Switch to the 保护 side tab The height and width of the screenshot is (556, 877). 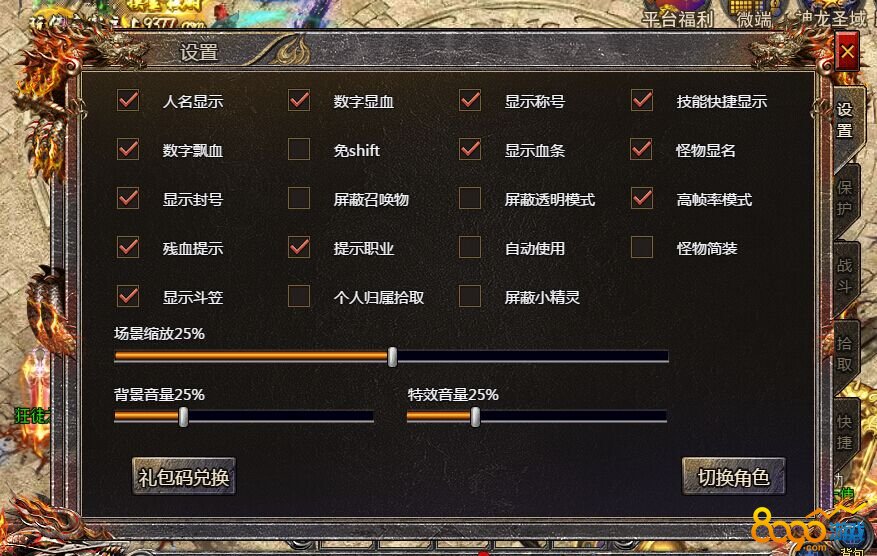click(844, 197)
